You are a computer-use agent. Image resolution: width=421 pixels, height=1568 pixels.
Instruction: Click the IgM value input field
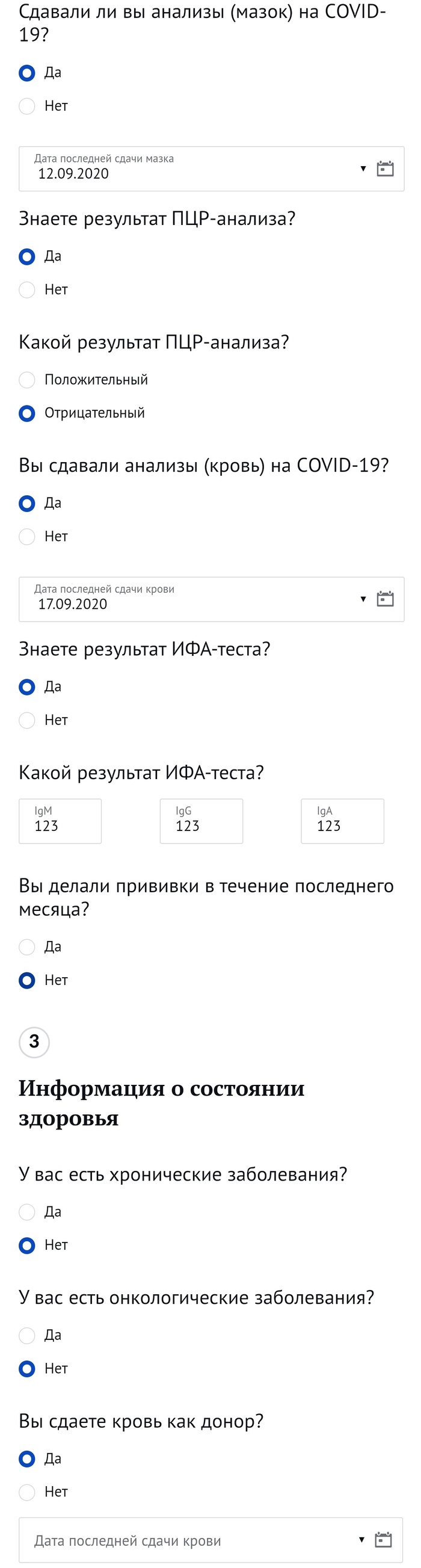[x=60, y=821]
